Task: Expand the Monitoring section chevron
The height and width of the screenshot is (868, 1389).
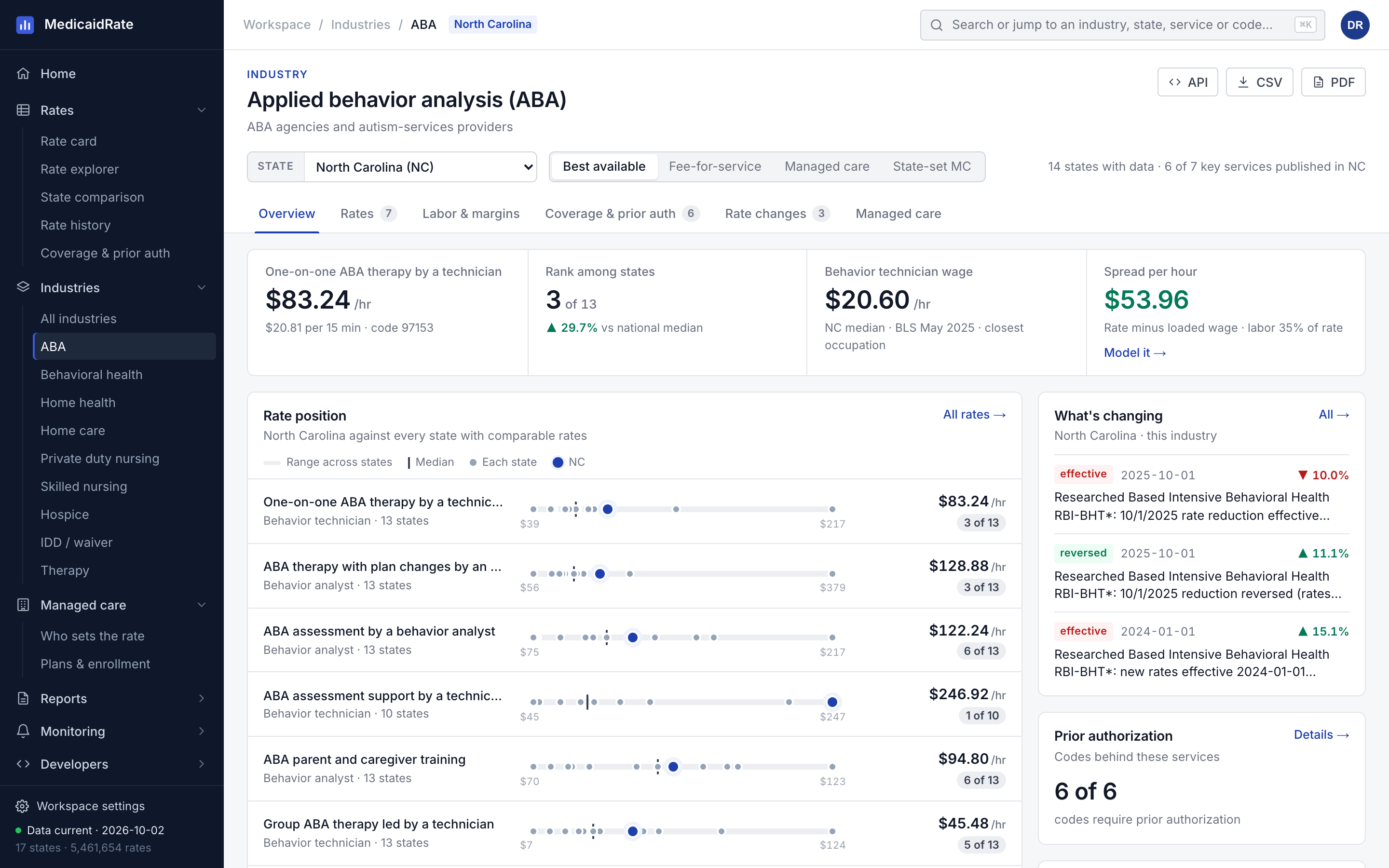Action: [x=202, y=731]
